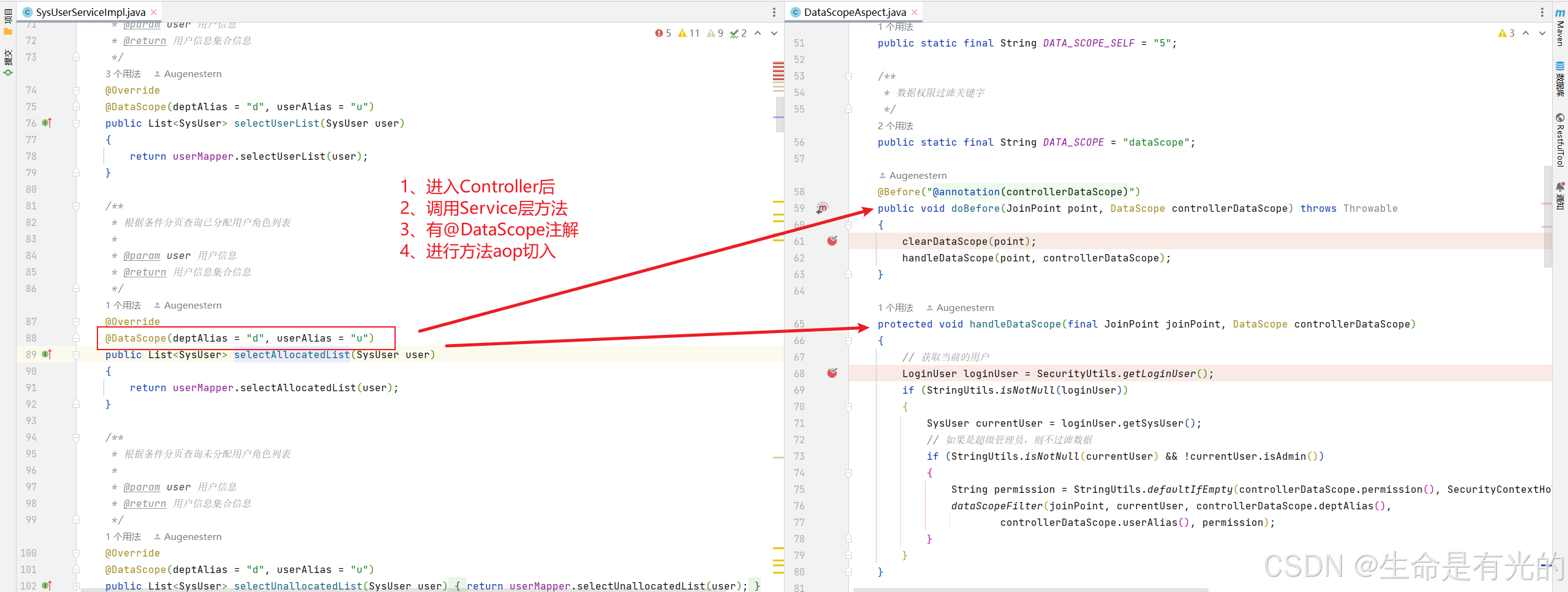The height and width of the screenshot is (592, 1568).
Task: Fold the handleDataScope body at line 66
Action: tap(849, 340)
